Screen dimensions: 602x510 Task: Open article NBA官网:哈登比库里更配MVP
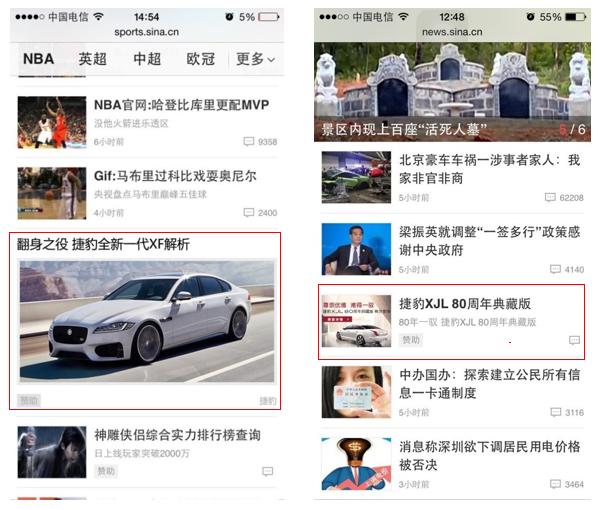(181, 105)
